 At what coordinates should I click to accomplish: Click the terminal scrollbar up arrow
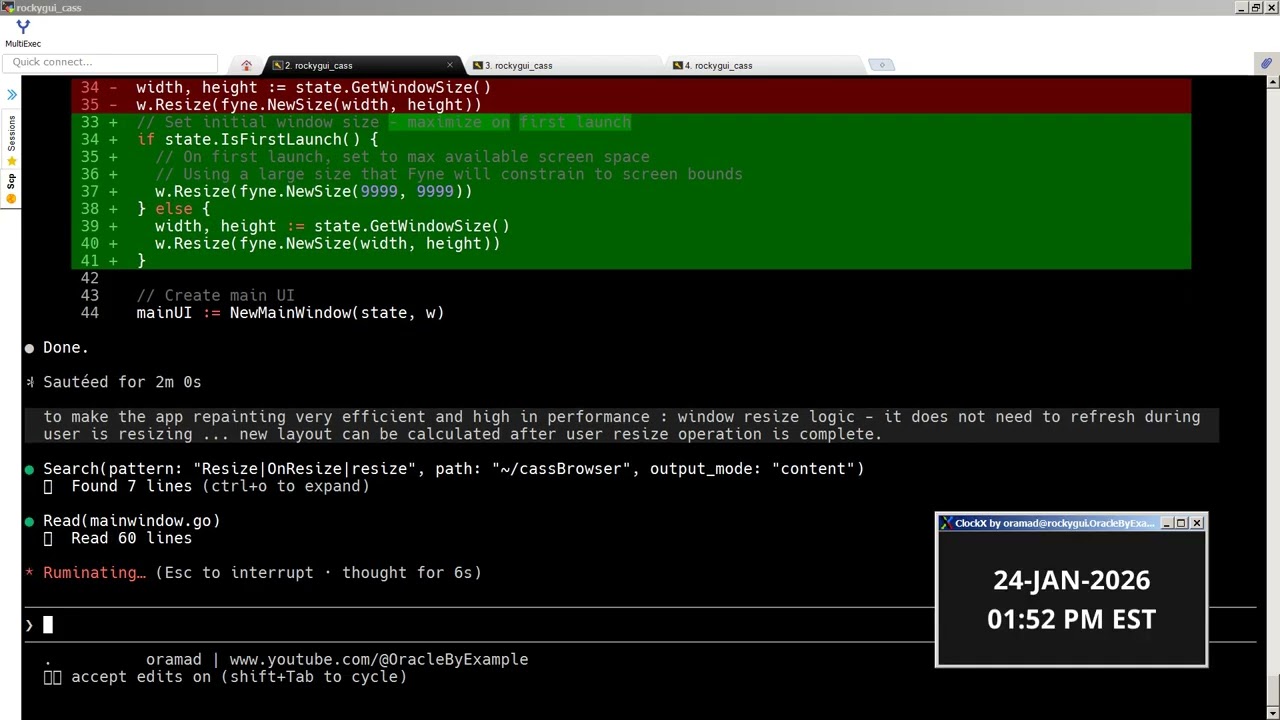point(1272,84)
